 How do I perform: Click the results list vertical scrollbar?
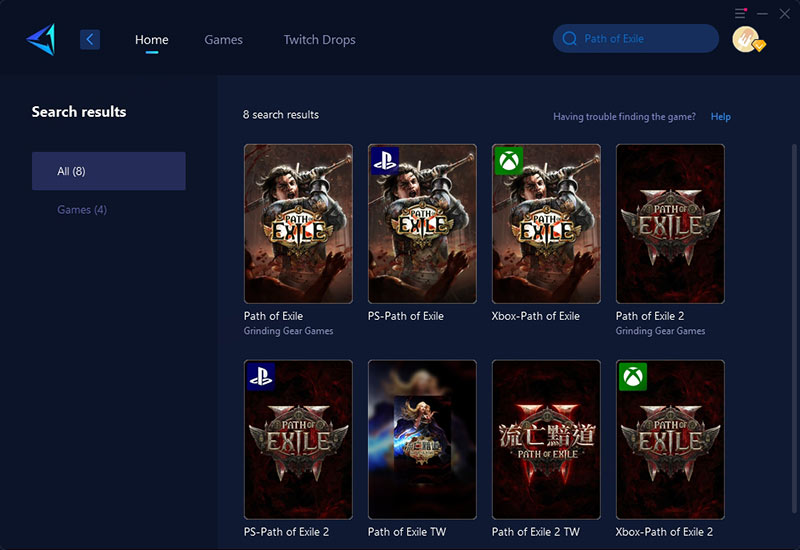click(x=794, y=329)
